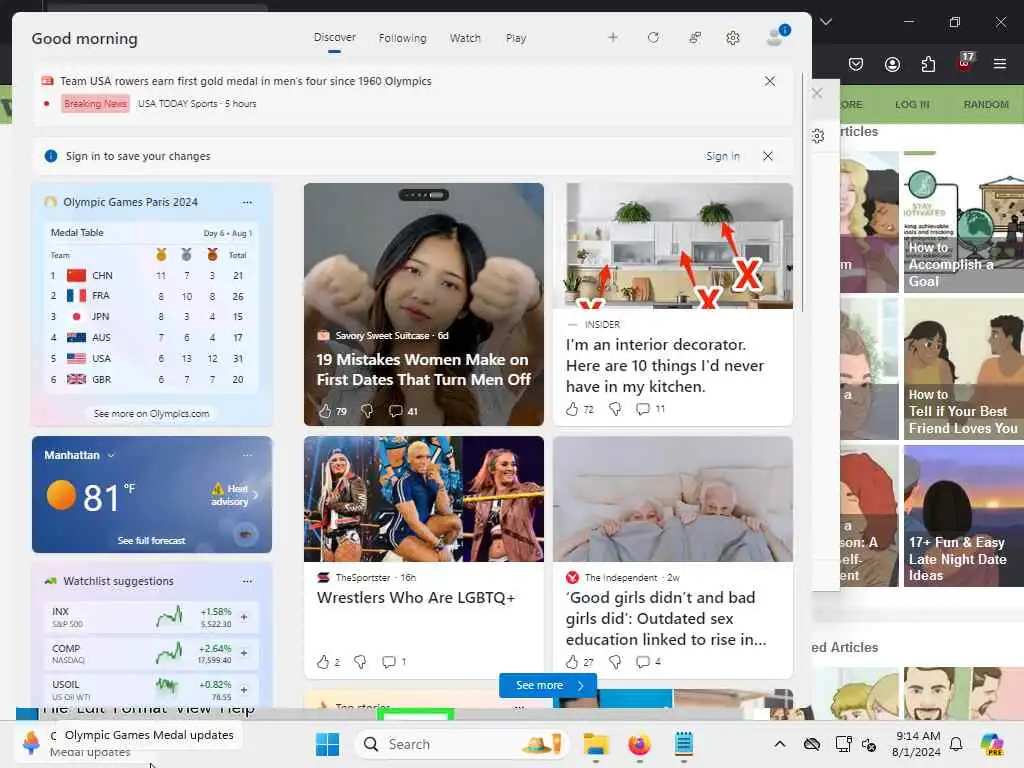Open Notepad from the taskbar
This screenshot has width=1024, height=768.
click(x=684, y=744)
